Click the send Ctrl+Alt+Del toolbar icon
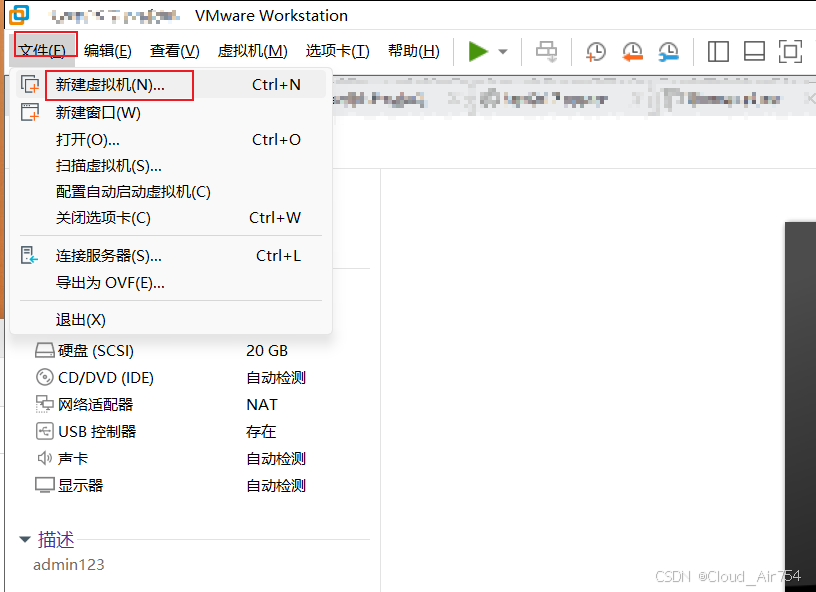This screenshot has width=816, height=592. (546, 52)
